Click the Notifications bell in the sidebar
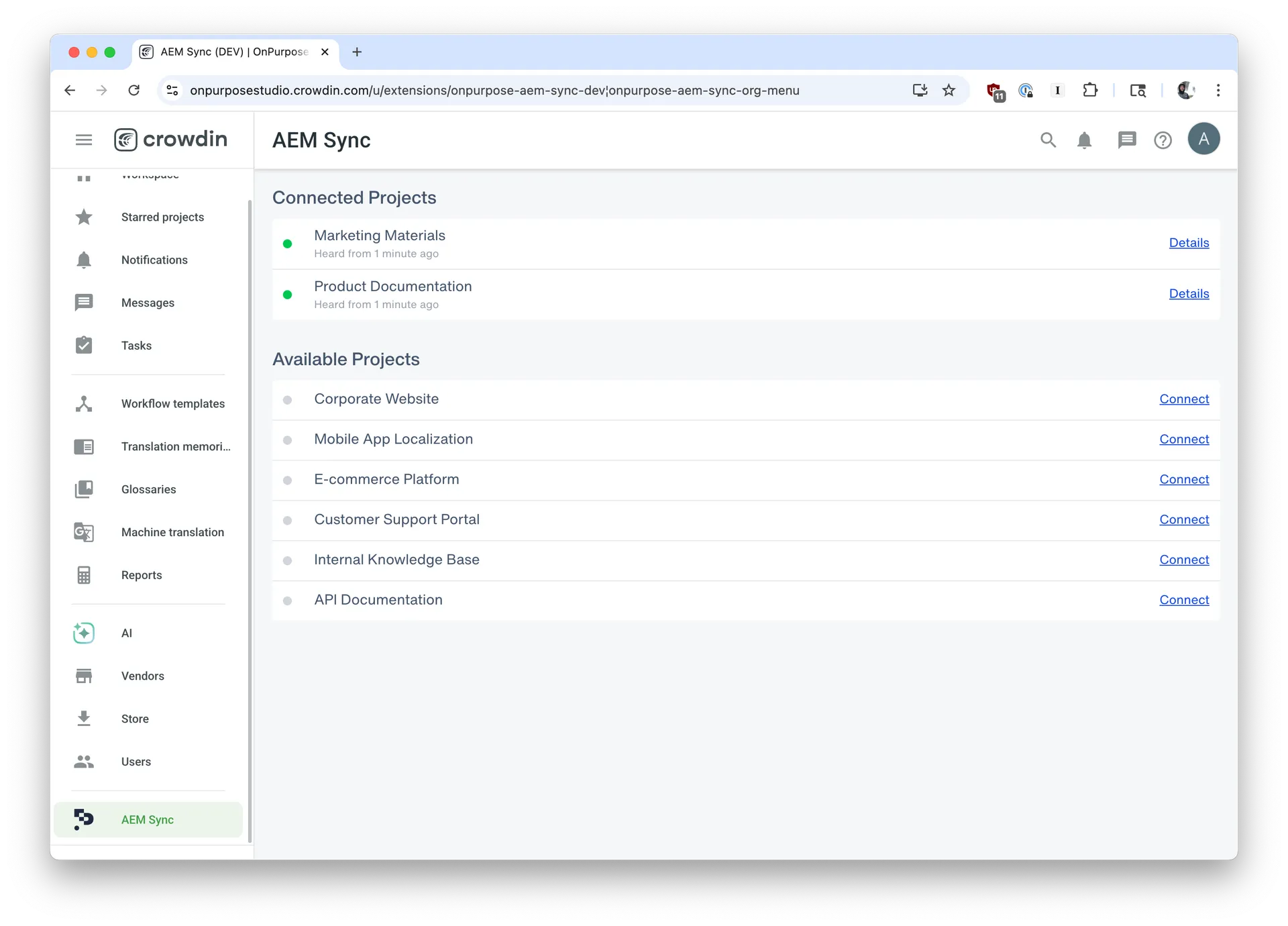Screen dimensions: 1288x926 pos(84,260)
